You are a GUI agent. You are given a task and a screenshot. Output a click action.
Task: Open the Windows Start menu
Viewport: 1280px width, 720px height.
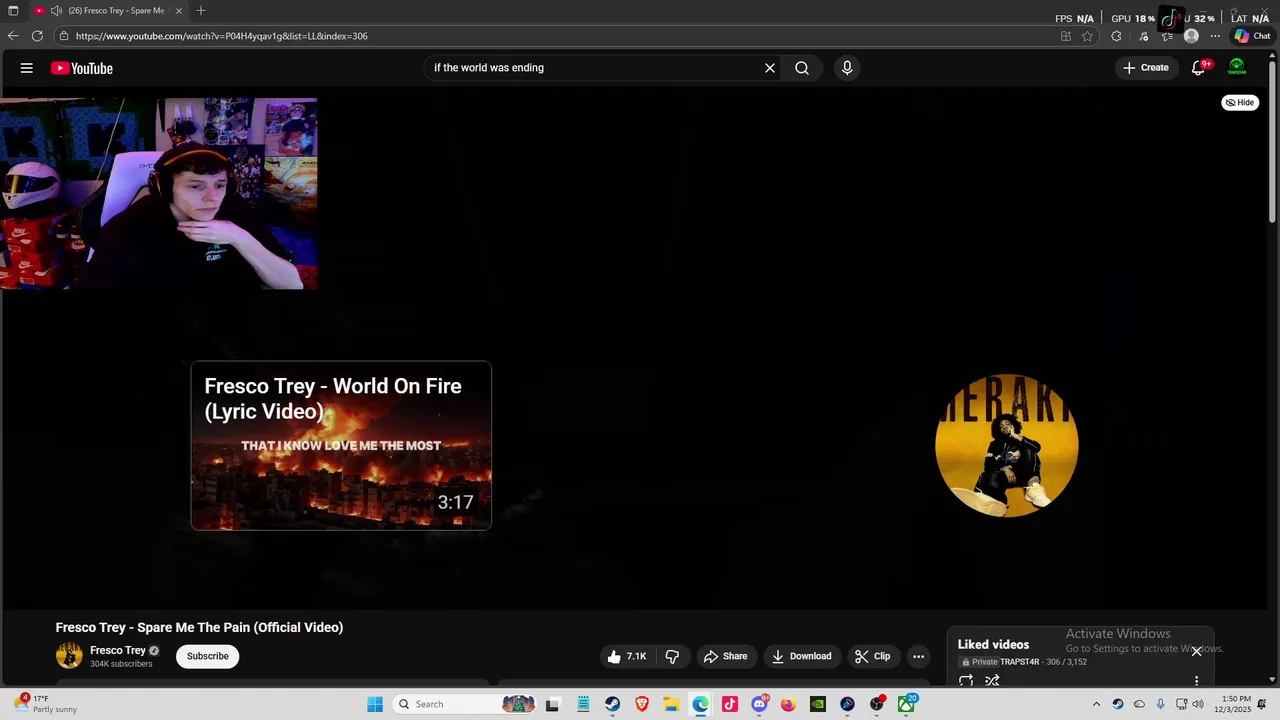pos(375,704)
